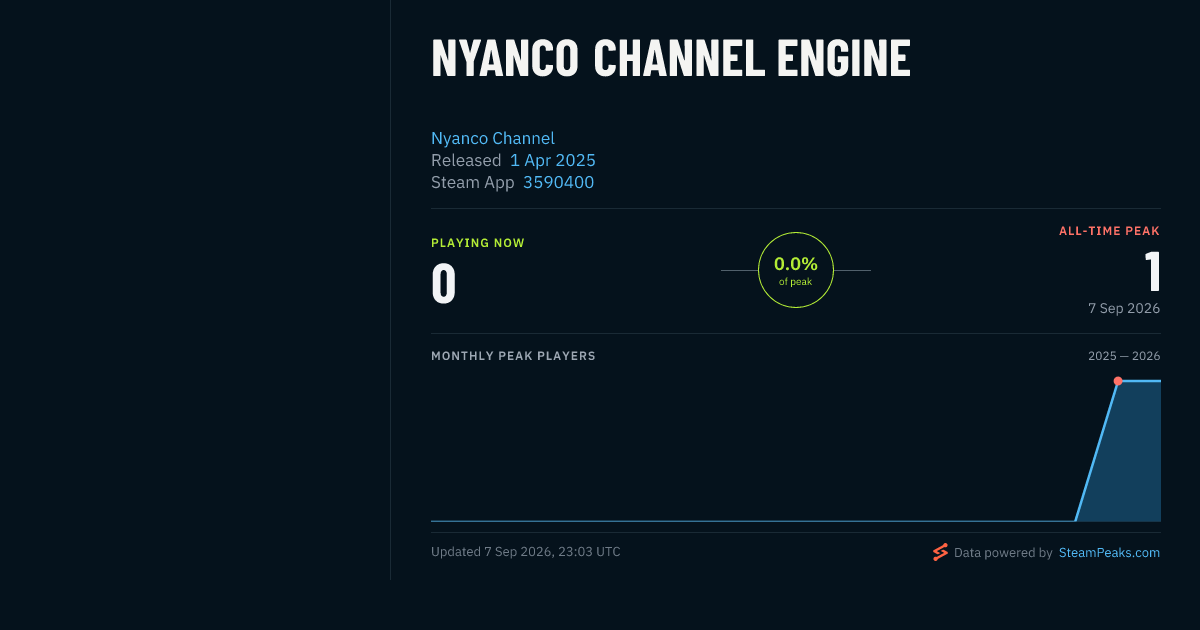Click the 0.0% of peak circle
Image resolution: width=1200 pixels, height=630 pixels.
click(x=796, y=270)
